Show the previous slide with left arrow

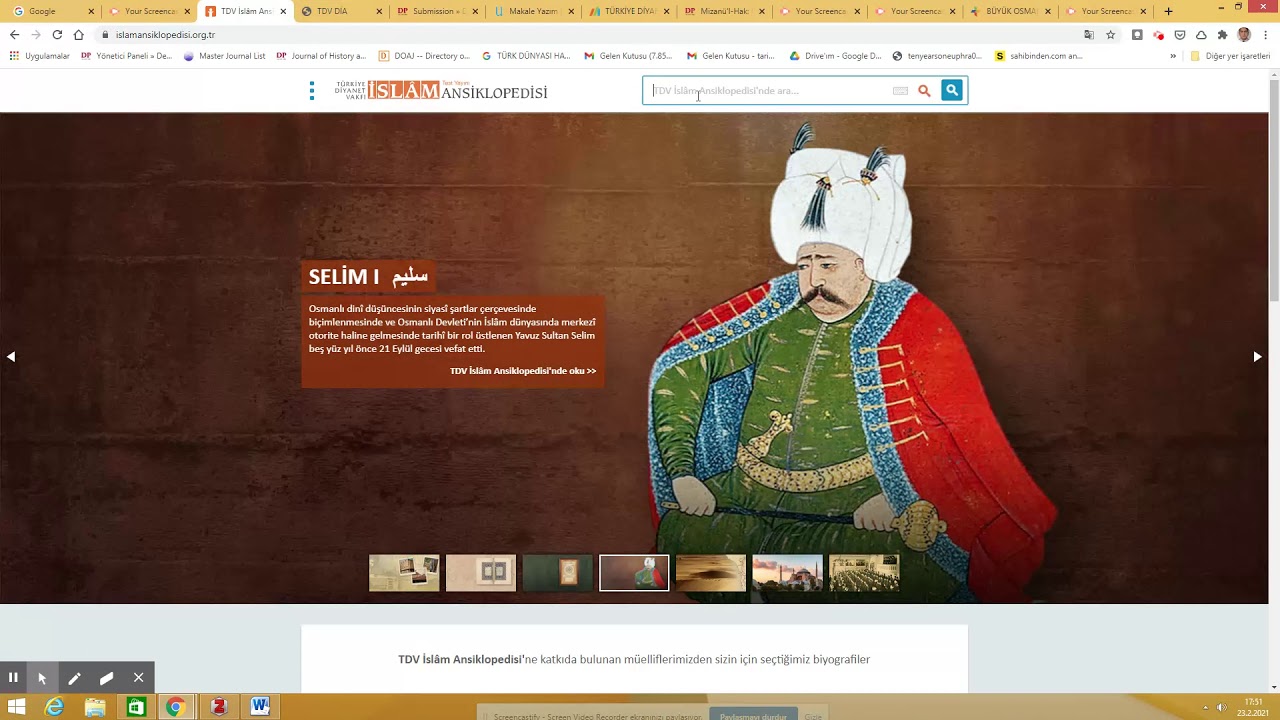[x=11, y=357]
